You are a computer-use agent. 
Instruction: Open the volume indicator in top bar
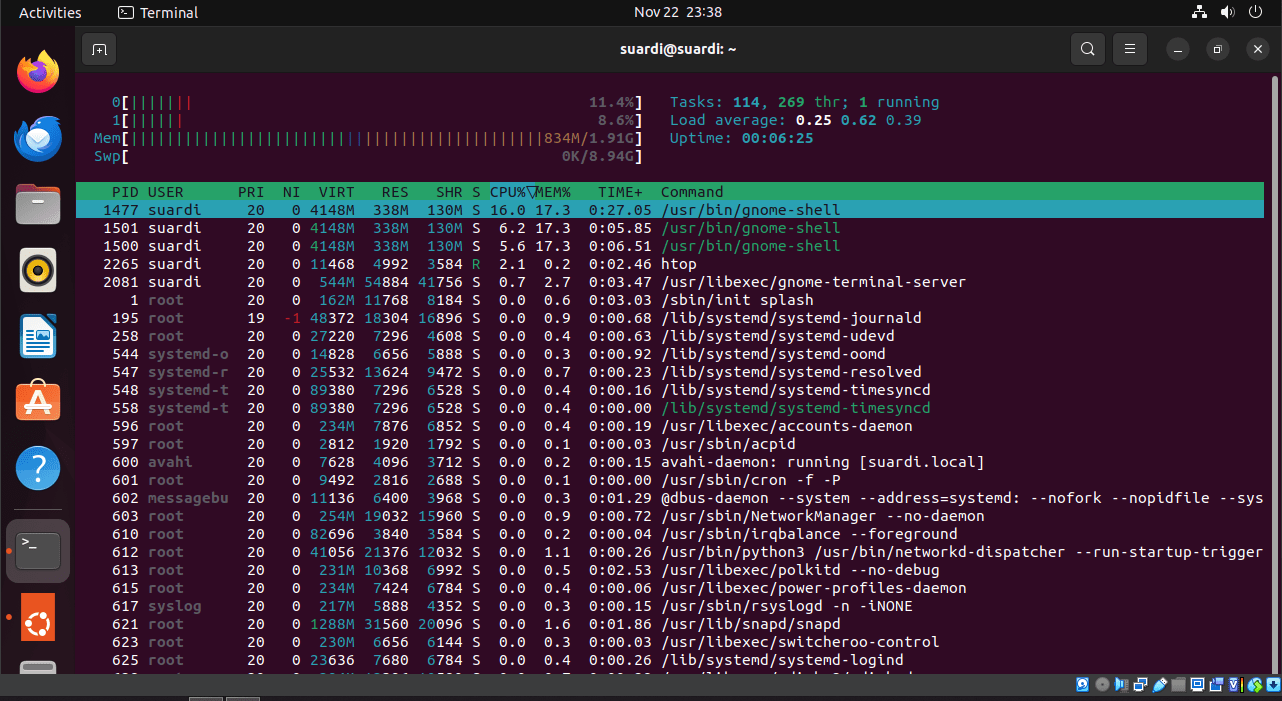1228,13
